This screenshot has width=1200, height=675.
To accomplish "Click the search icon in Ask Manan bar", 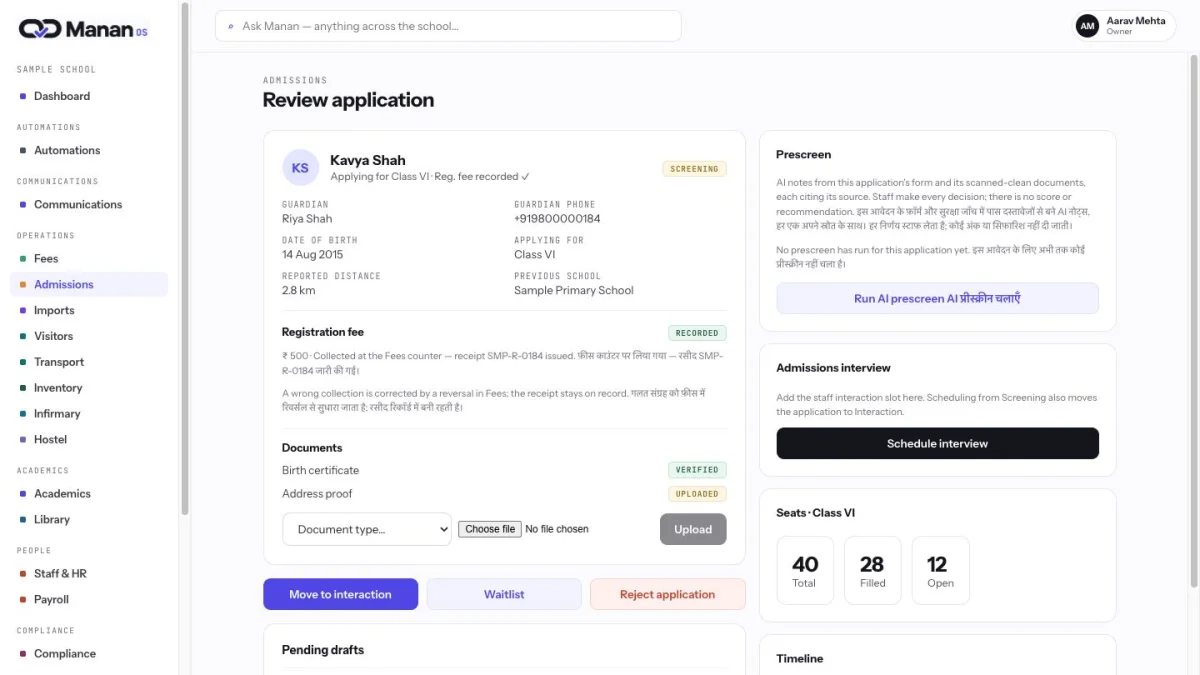I will 232,26.
